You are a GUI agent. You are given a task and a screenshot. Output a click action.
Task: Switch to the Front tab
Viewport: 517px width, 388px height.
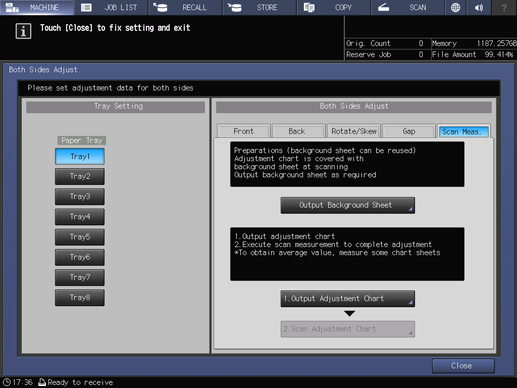[244, 131]
